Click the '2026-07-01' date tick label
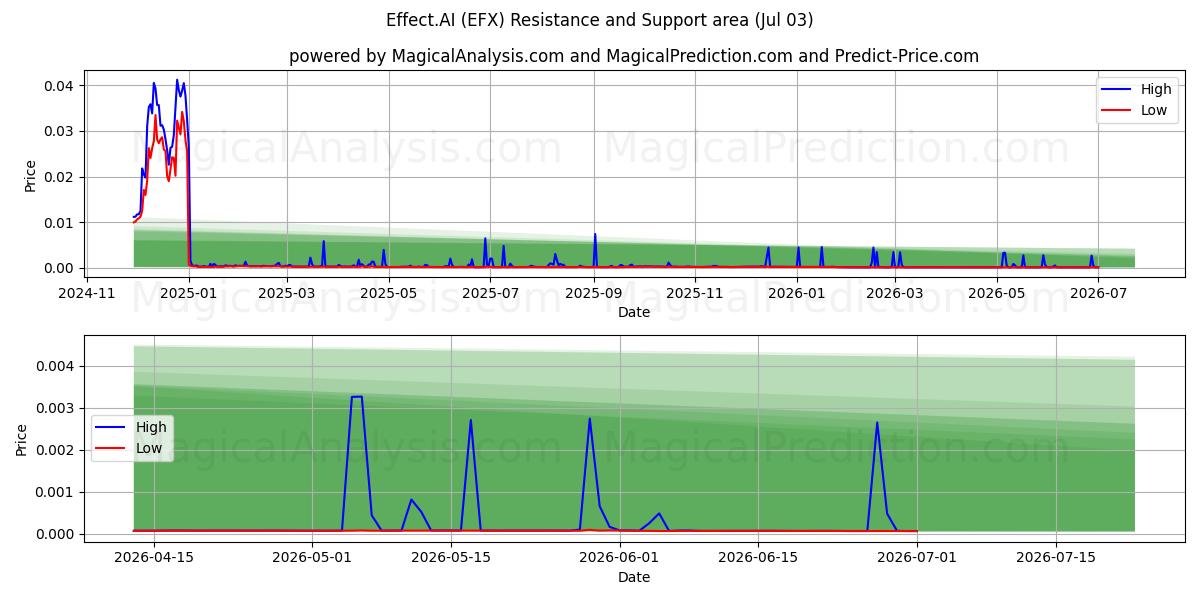 point(917,557)
